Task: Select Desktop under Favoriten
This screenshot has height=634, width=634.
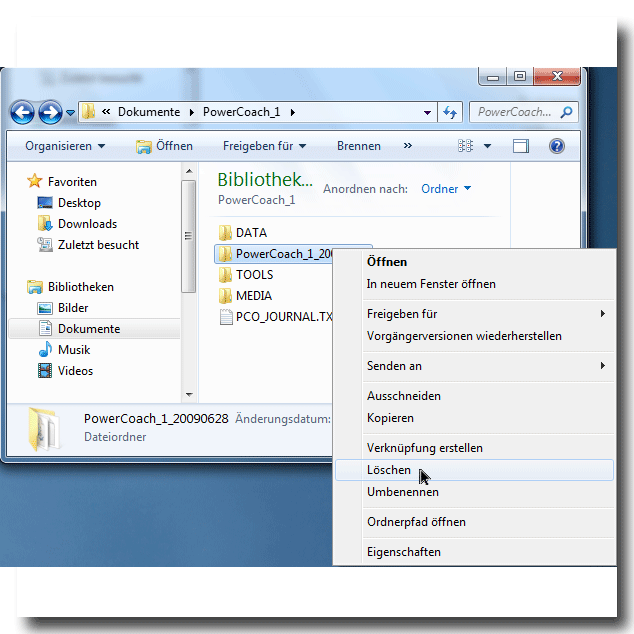Action: (69, 203)
